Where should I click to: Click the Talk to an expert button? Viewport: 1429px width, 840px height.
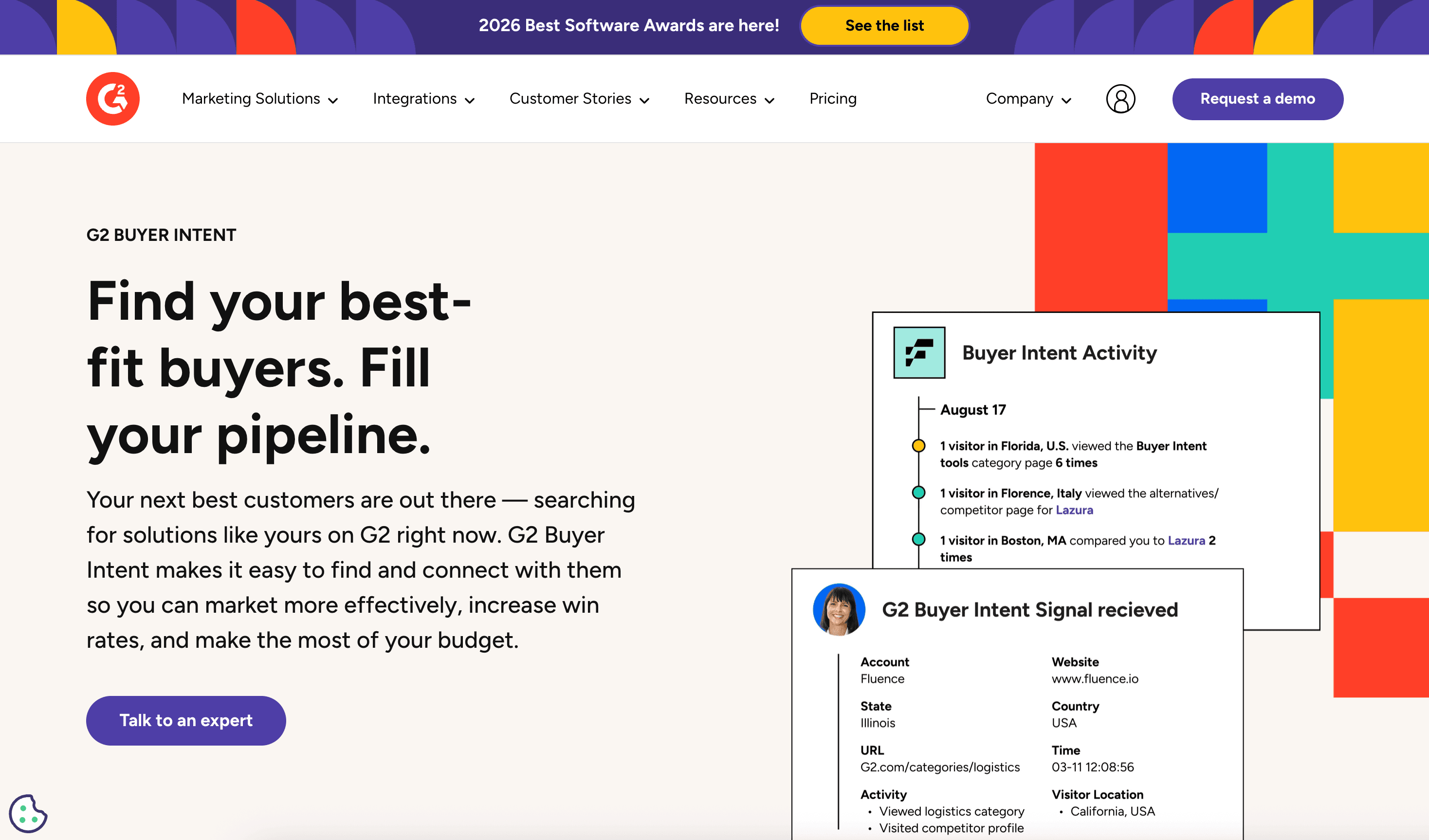(x=185, y=720)
